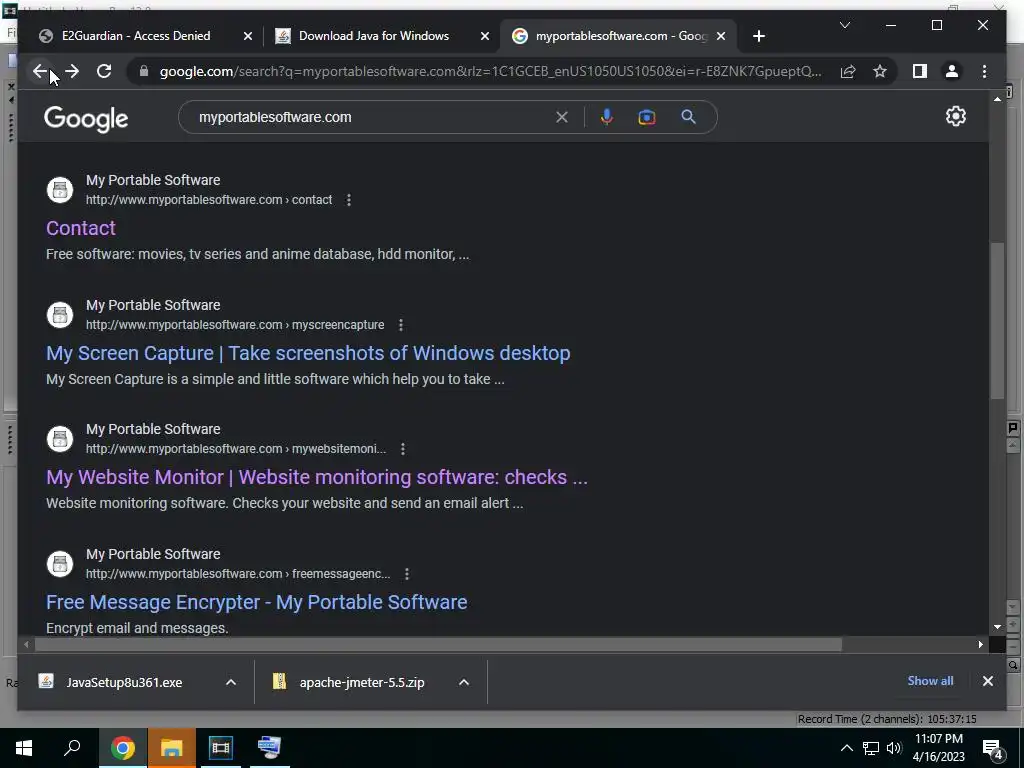The height and width of the screenshot is (768, 1024).
Task: Show hidden system tray icons
Action: (x=846, y=748)
